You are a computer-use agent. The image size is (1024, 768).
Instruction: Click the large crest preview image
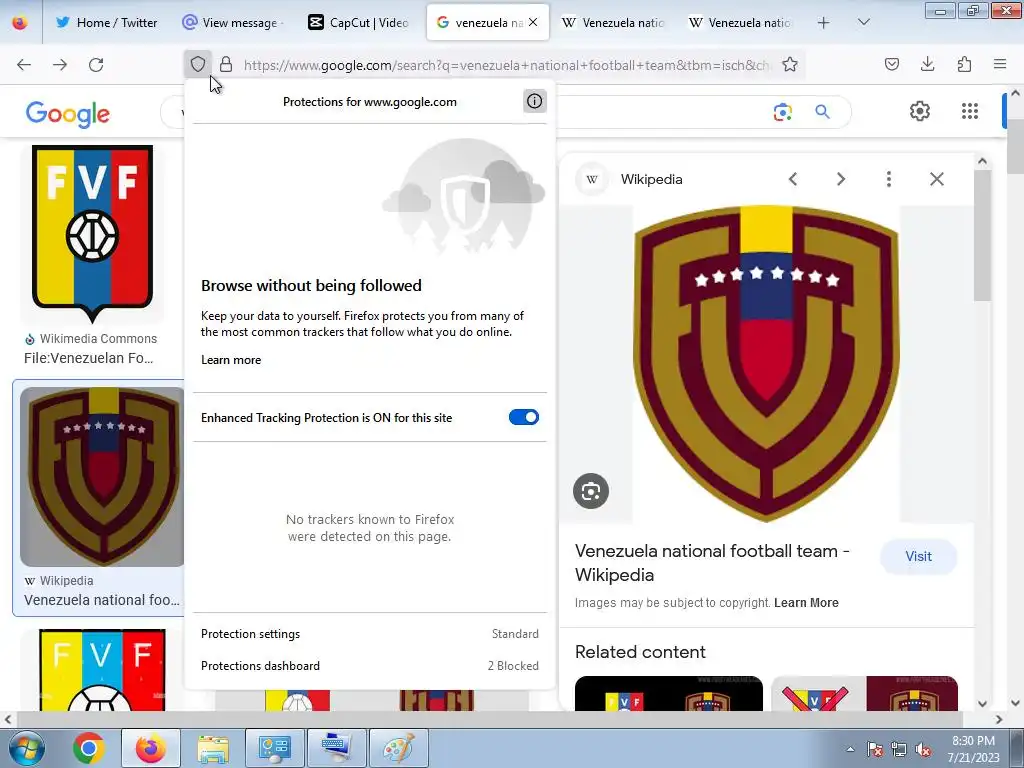click(x=766, y=364)
